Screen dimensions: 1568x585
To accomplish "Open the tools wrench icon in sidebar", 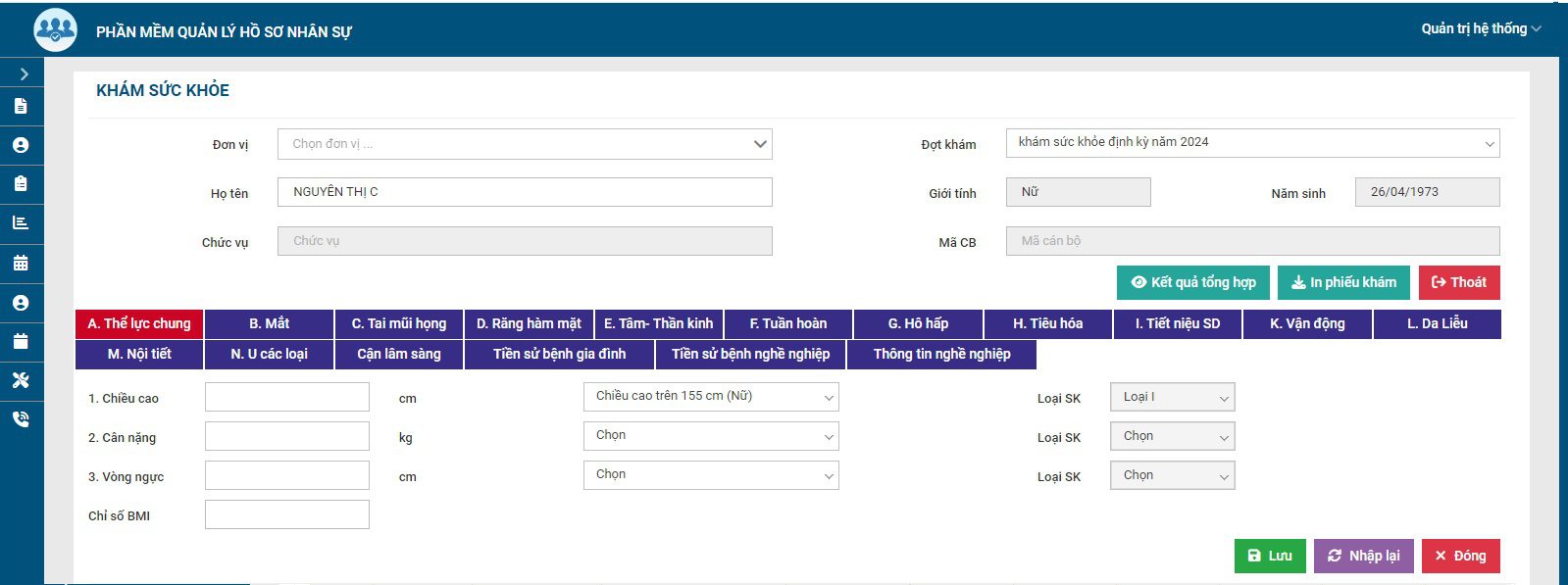I will (x=21, y=380).
